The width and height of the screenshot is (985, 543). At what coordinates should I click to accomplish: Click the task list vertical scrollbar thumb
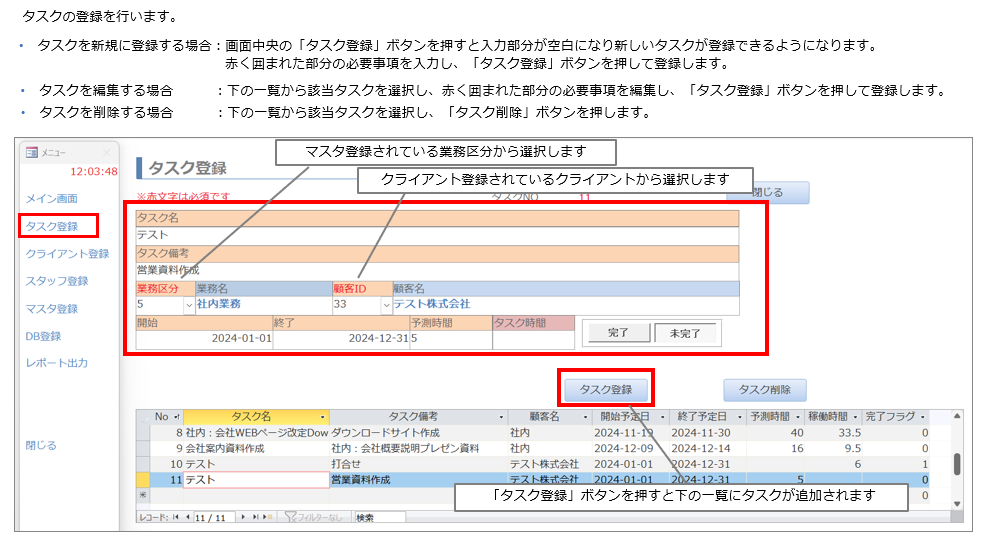(x=957, y=464)
